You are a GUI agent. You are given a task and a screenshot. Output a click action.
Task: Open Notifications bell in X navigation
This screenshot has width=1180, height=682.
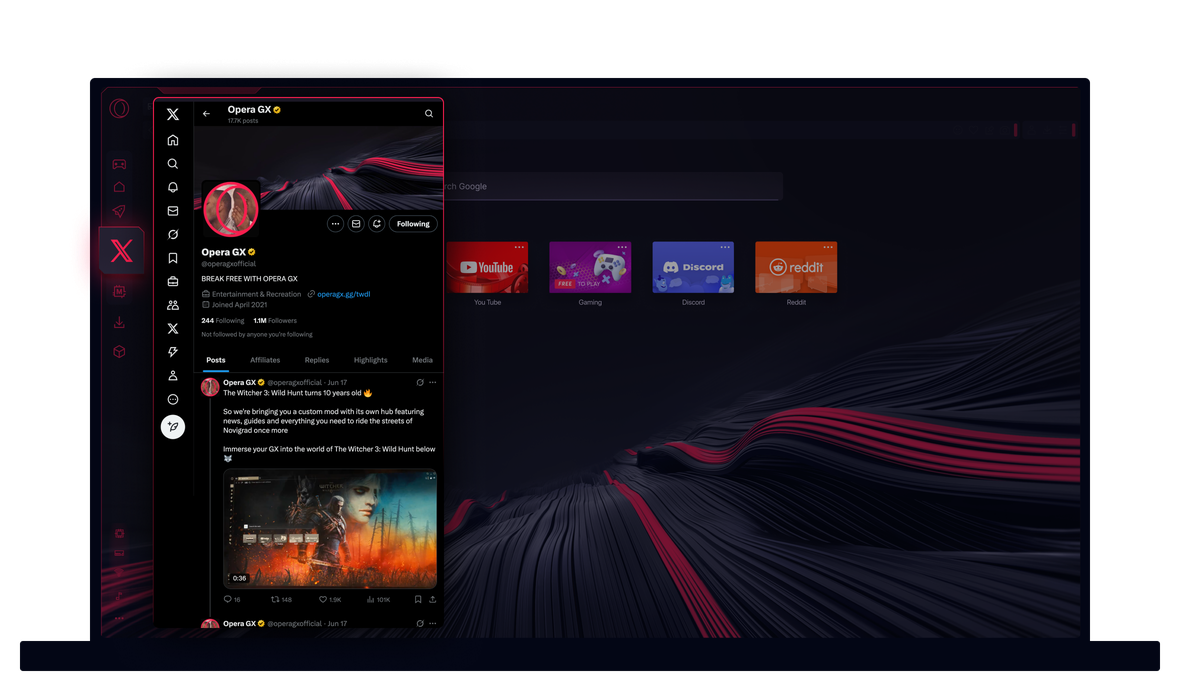172,187
